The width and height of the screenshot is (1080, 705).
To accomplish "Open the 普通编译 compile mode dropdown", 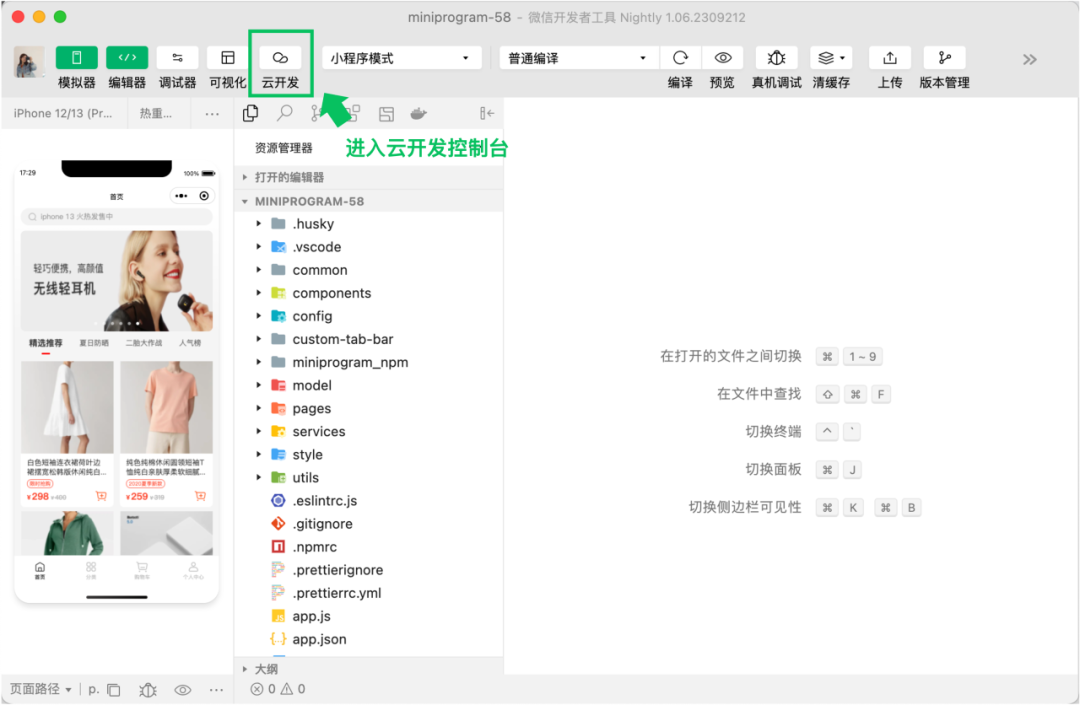I will [576, 58].
